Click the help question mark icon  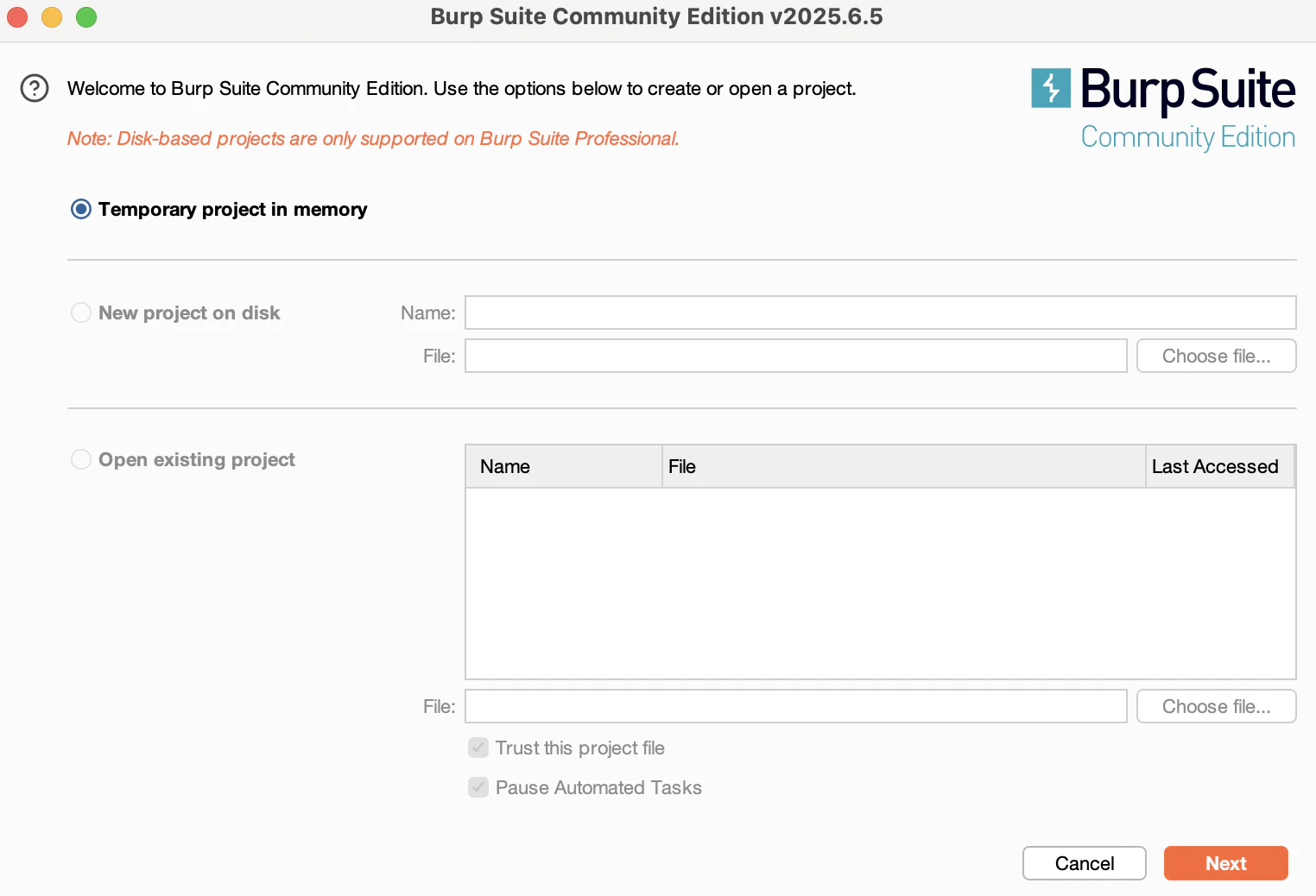pos(35,88)
